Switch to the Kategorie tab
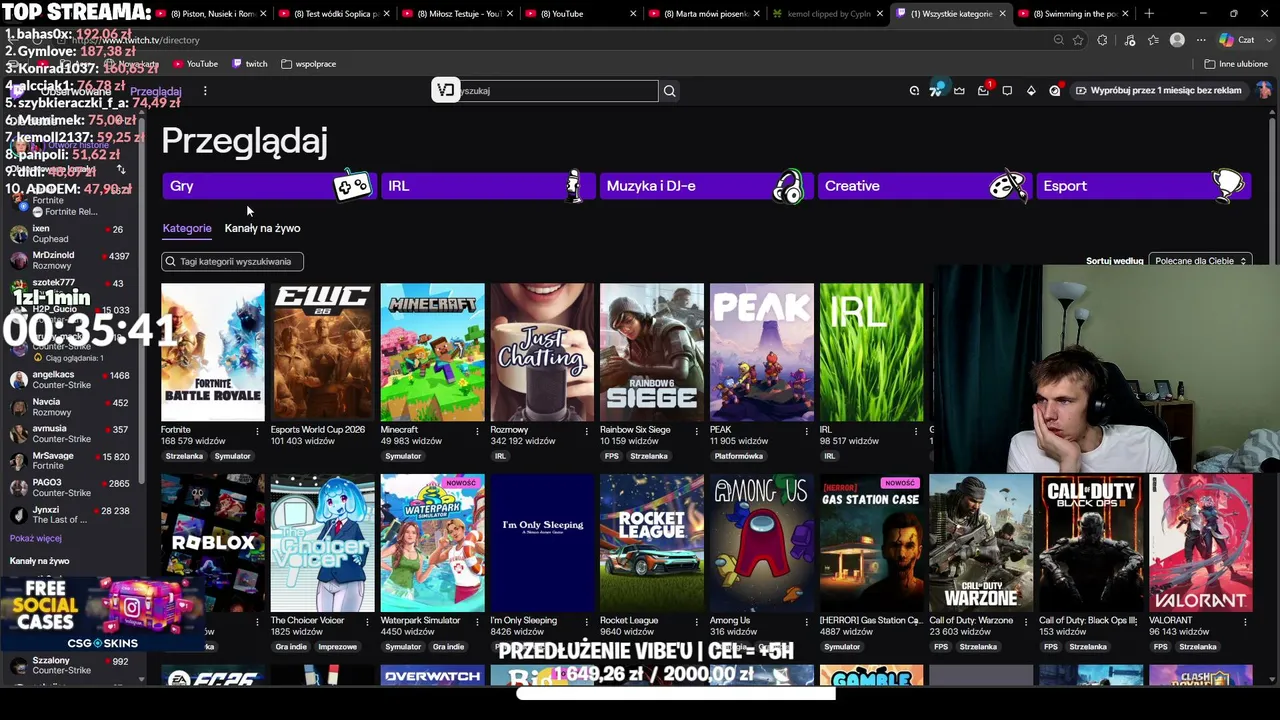This screenshot has height=720, width=1280. pyautogui.click(x=187, y=228)
